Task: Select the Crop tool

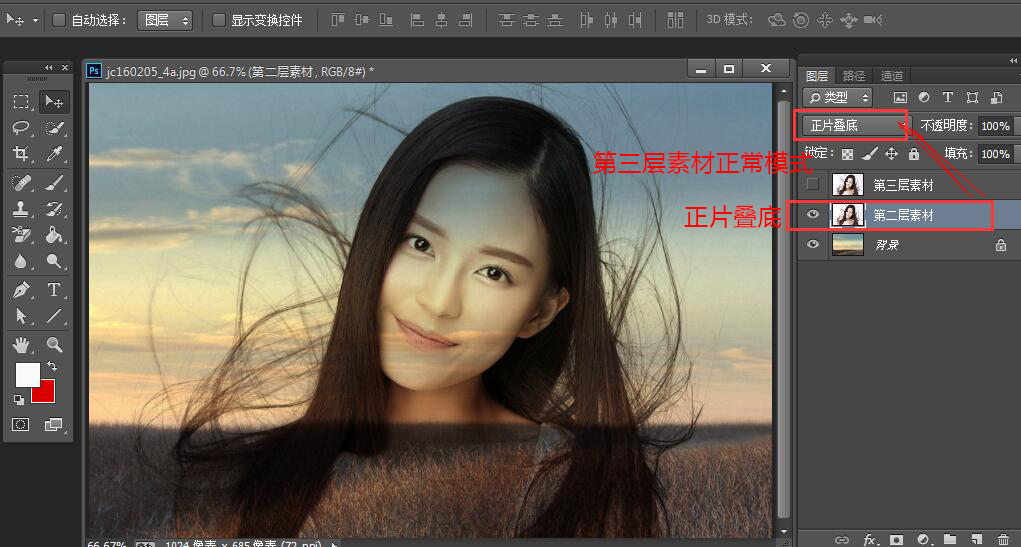Action: (x=21, y=154)
